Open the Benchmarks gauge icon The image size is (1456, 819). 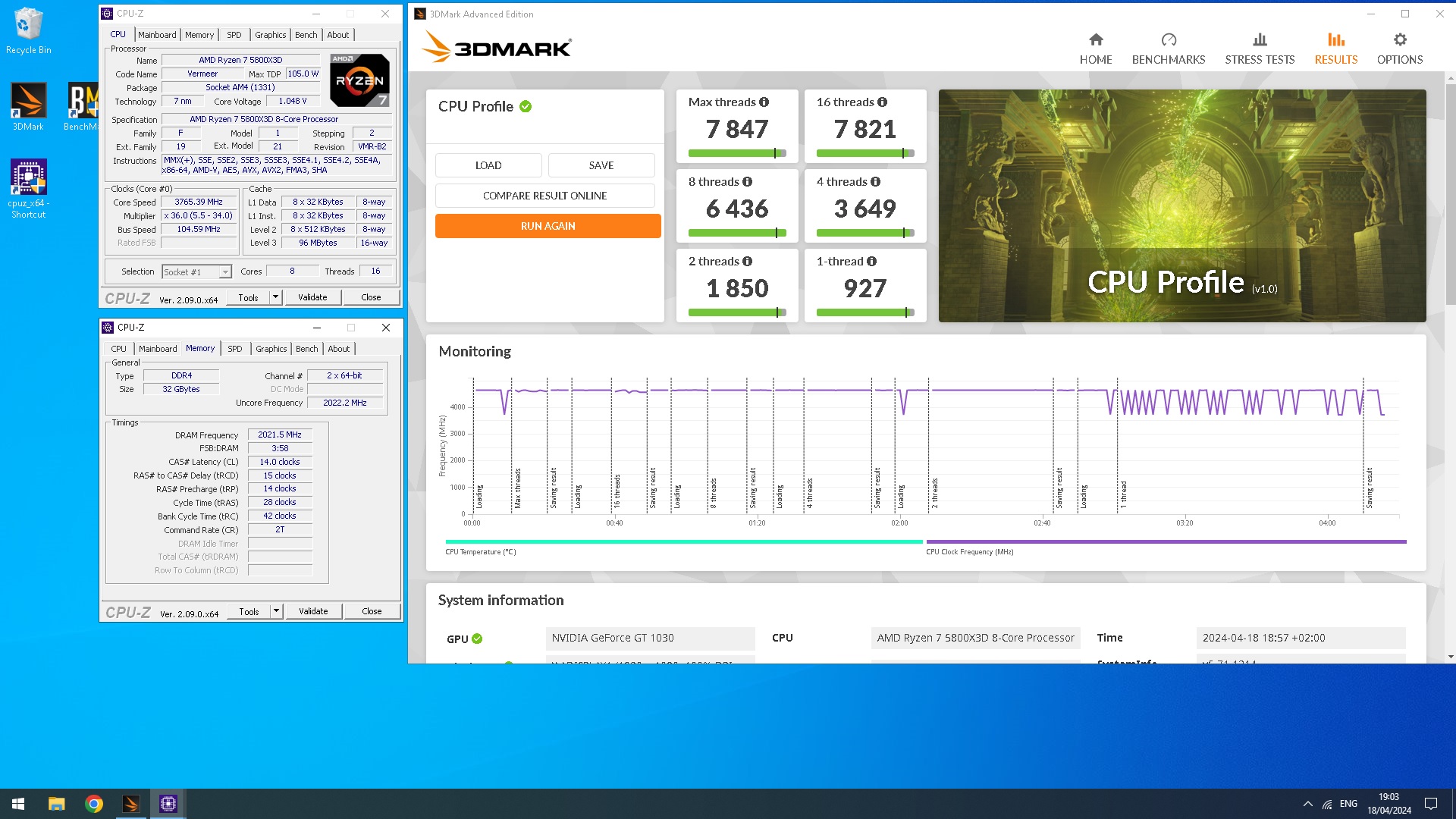[x=1169, y=39]
